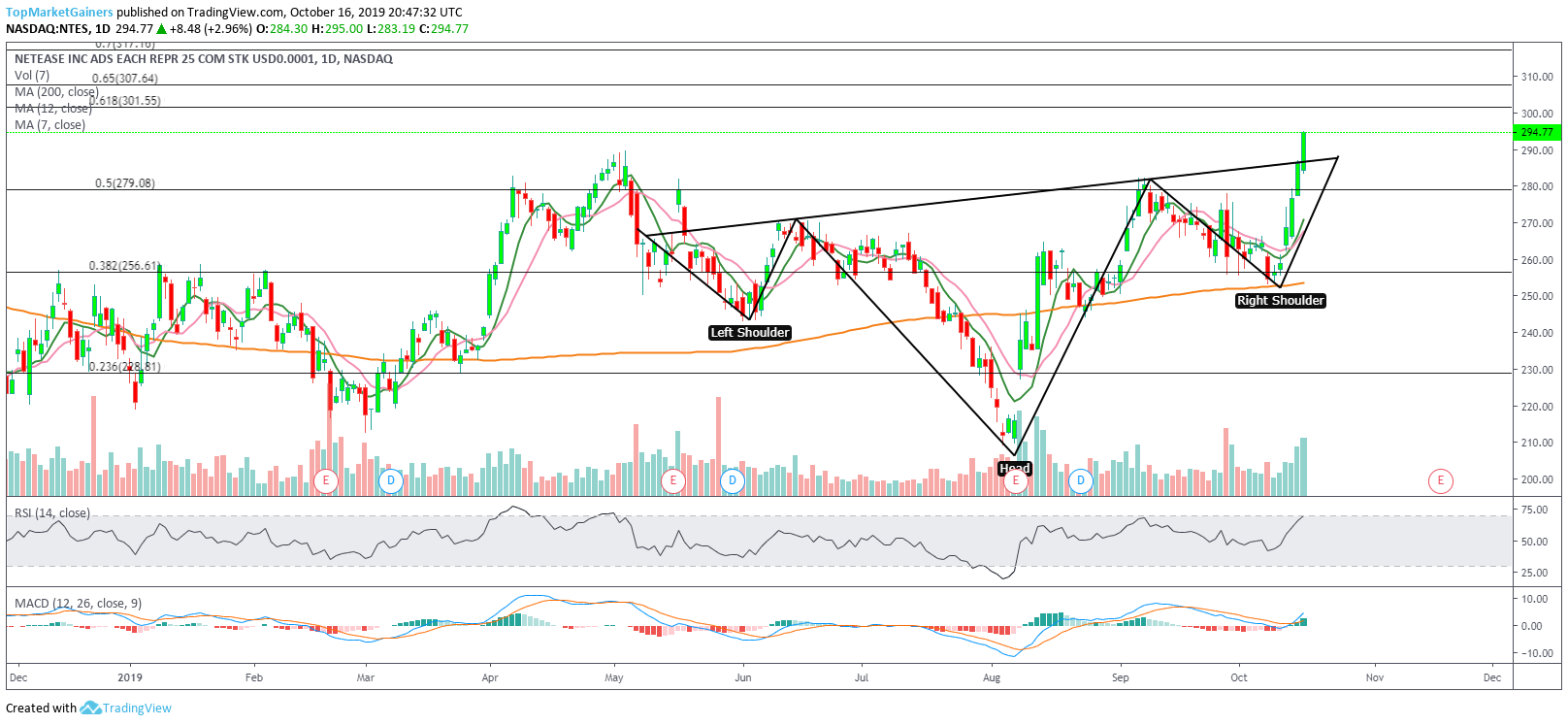1568x725 pixels.
Task: Click the RSI (14, close) indicator label
Action: coord(51,513)
